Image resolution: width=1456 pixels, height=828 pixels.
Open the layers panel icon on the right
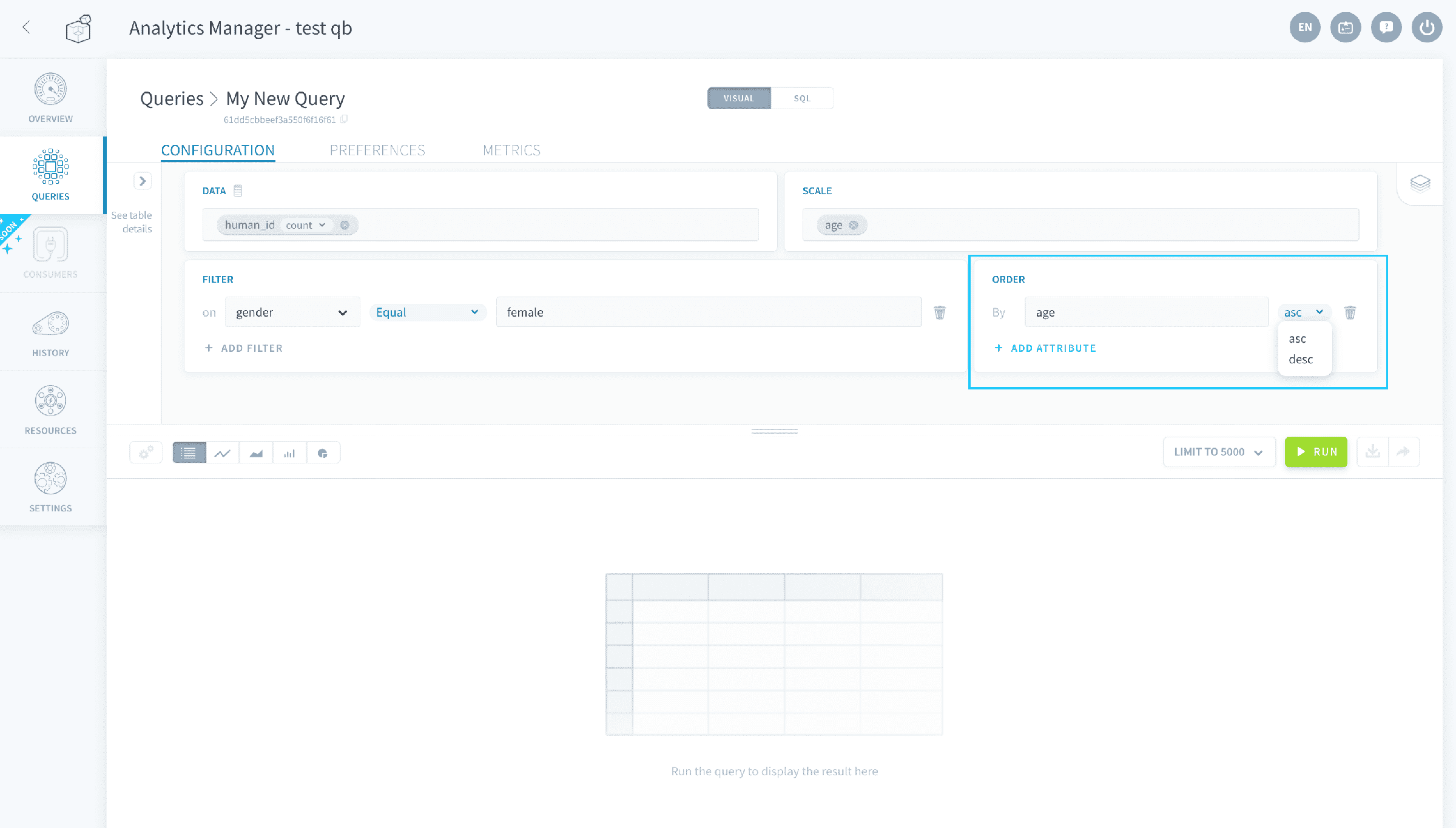click(x=1420, y=183)
